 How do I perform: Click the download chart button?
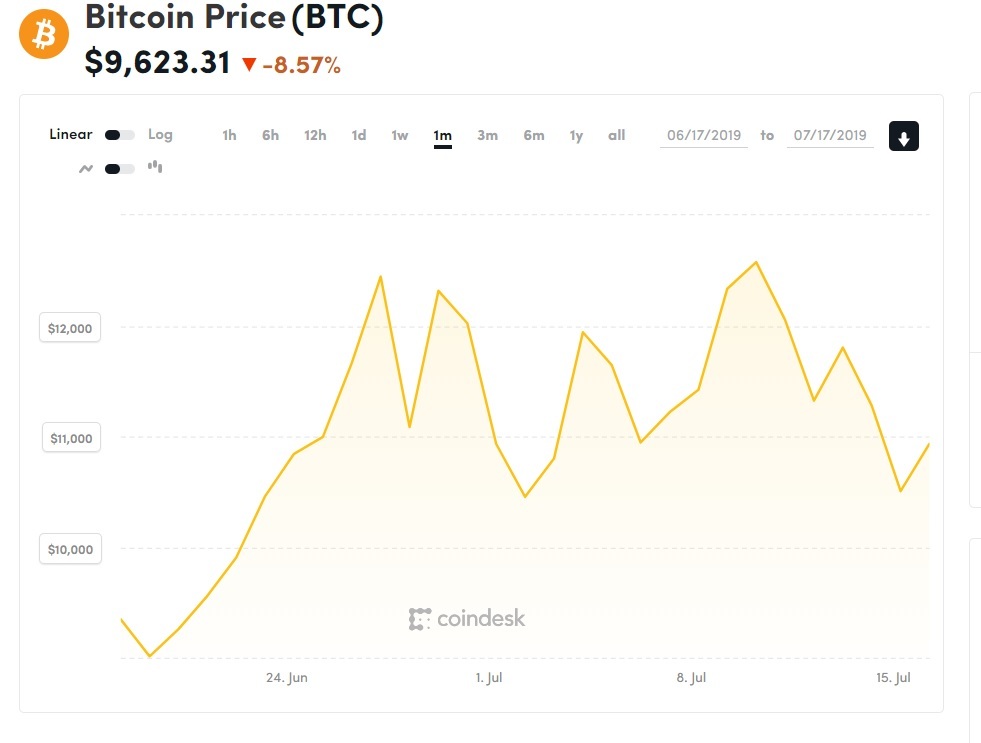pos(903,137)
